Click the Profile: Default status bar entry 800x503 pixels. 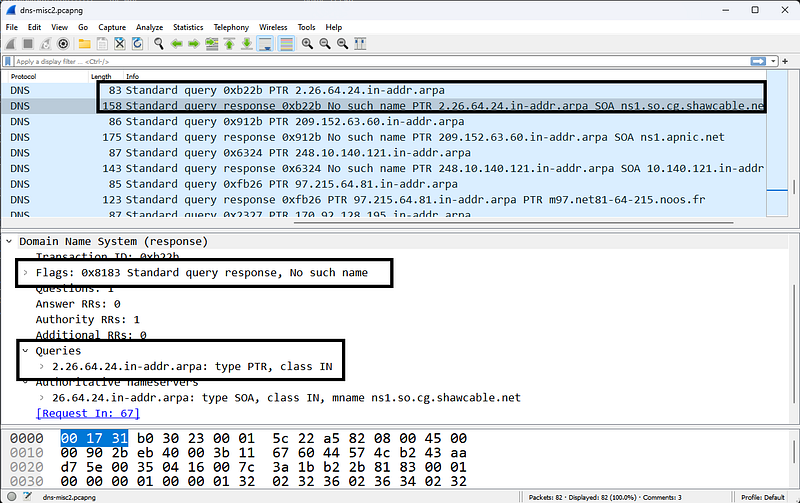[x=763, y=497]
